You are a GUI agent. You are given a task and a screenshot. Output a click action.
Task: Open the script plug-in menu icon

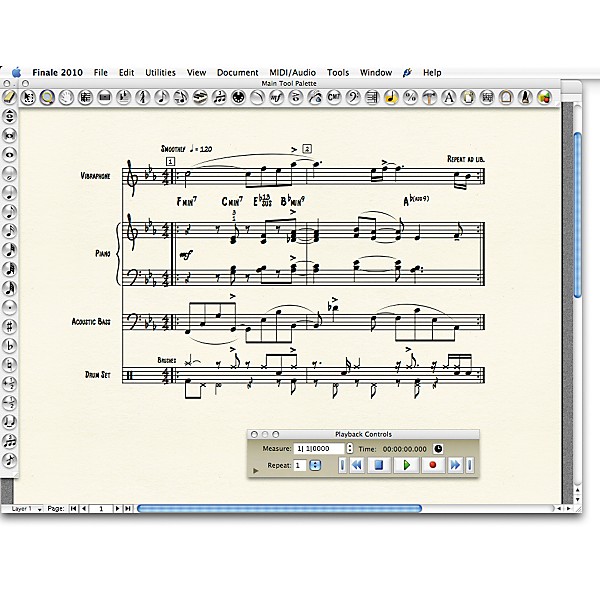point(407,72)
